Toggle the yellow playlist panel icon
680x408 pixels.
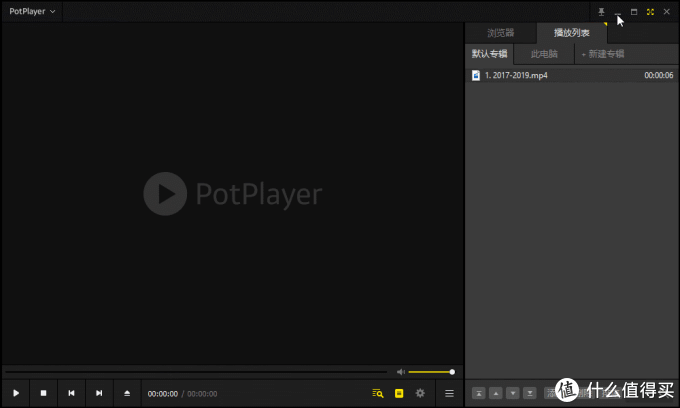pos(399,393)
